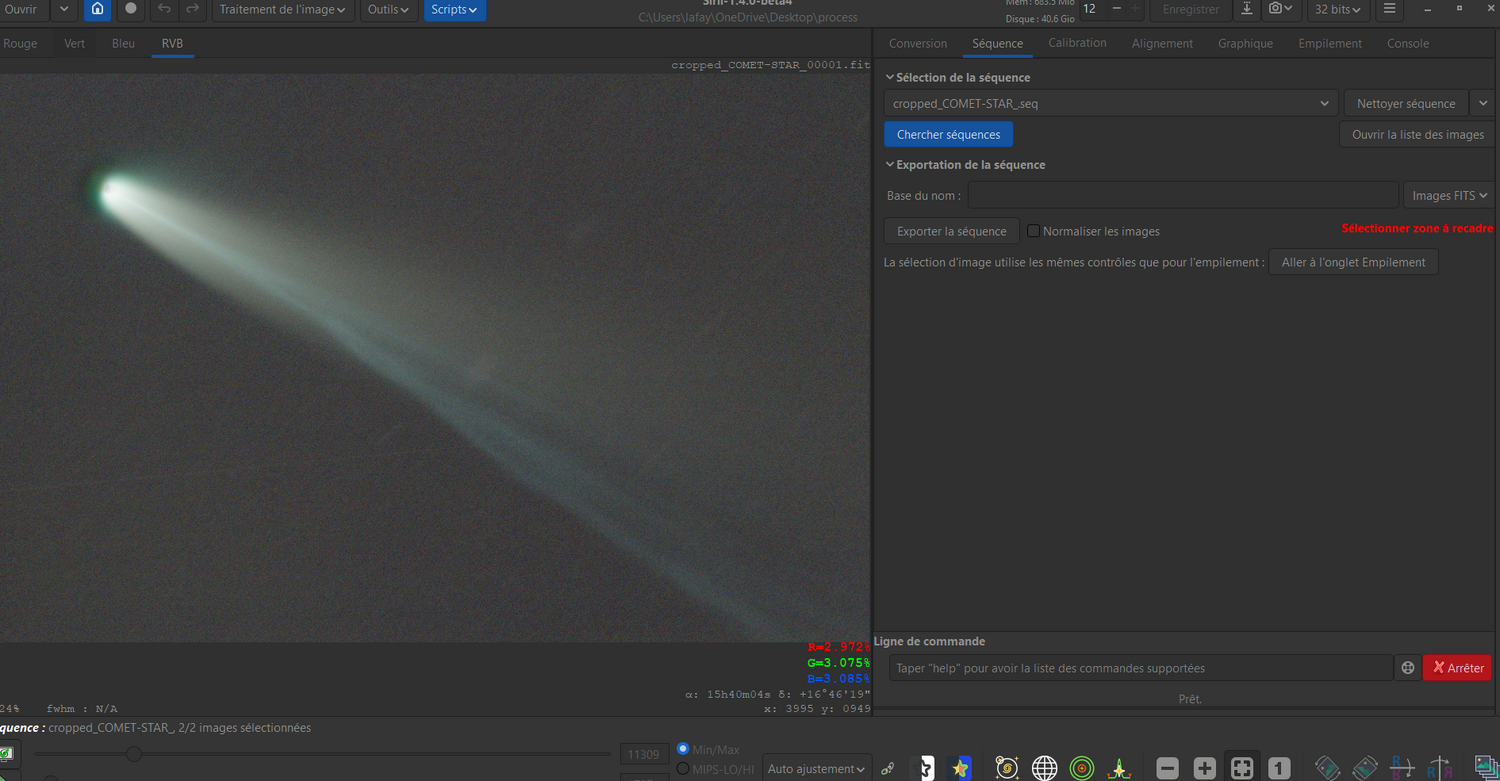Enable Normaliser les images checkbox
The height and width of the screenshot is (781, 1500).
click(1034, 231)
